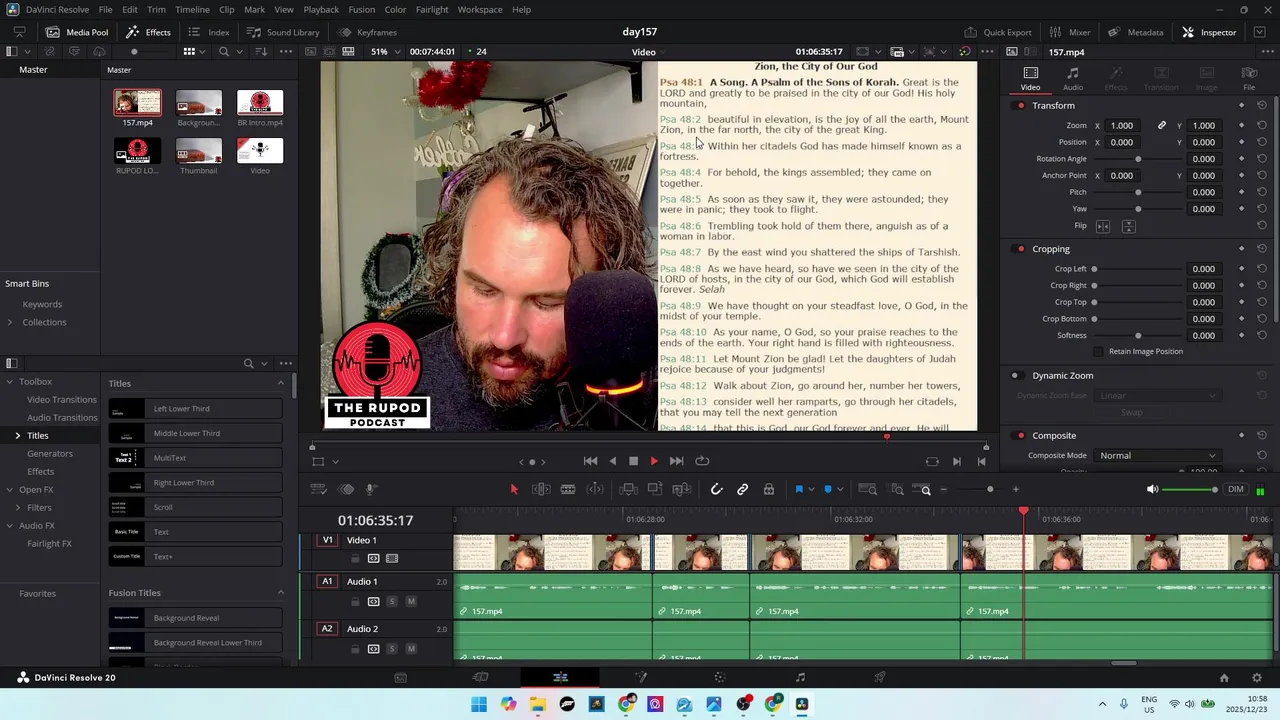Reset the Transform section
Screen dimensions: 1280x720
tap(1262, 106)
